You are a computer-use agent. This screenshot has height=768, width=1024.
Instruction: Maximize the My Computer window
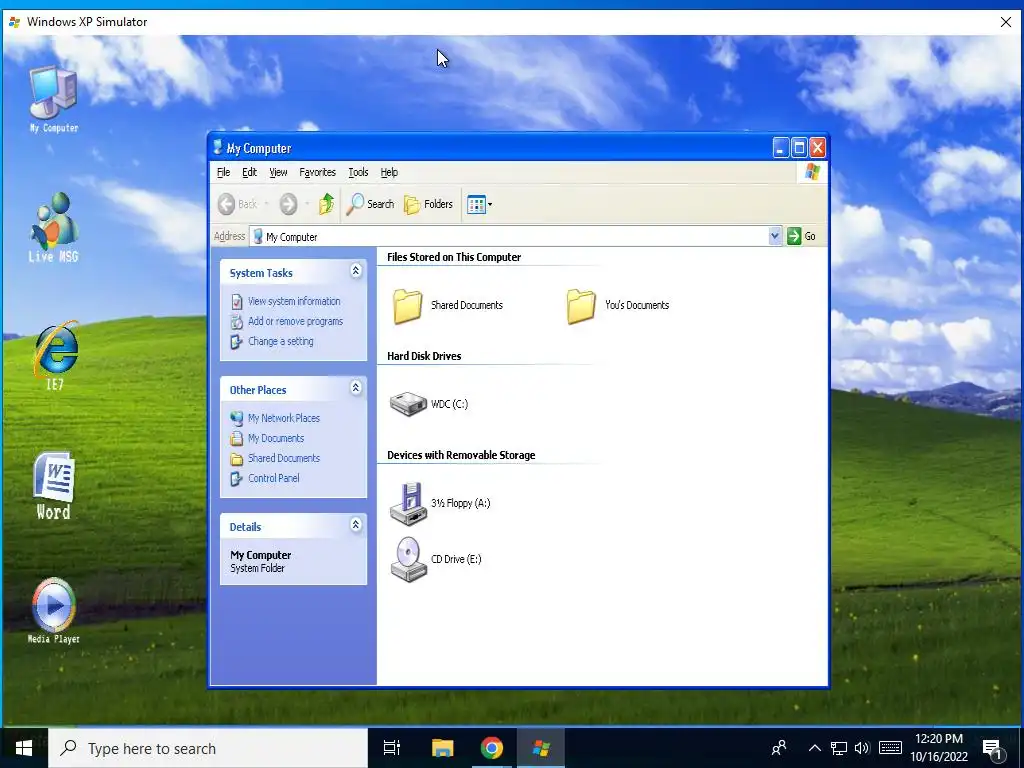pos(799,148)
